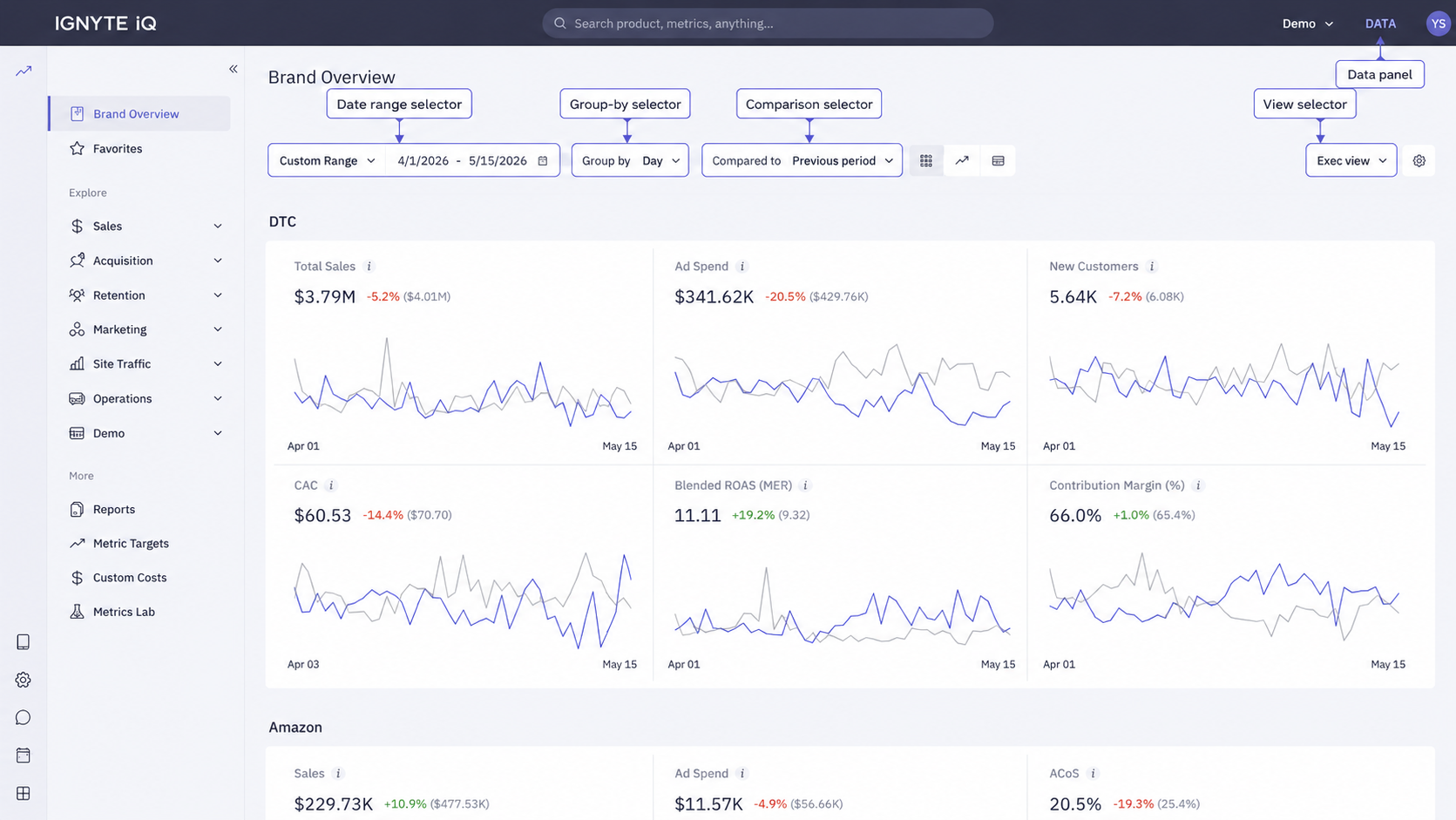Click the Favorites star icon
This screenshot has width=1456, height=820.
coord(77,148)
